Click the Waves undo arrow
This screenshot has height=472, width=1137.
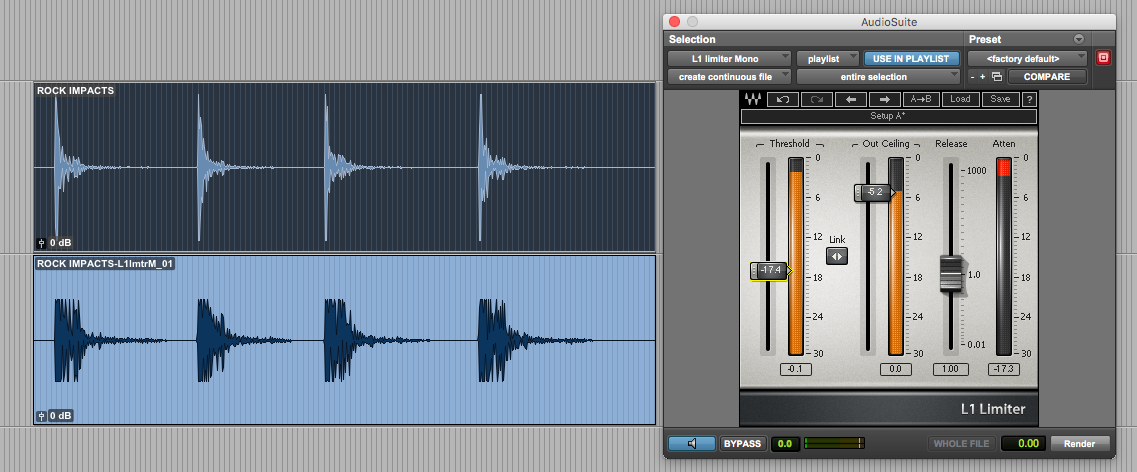point(782,99)
